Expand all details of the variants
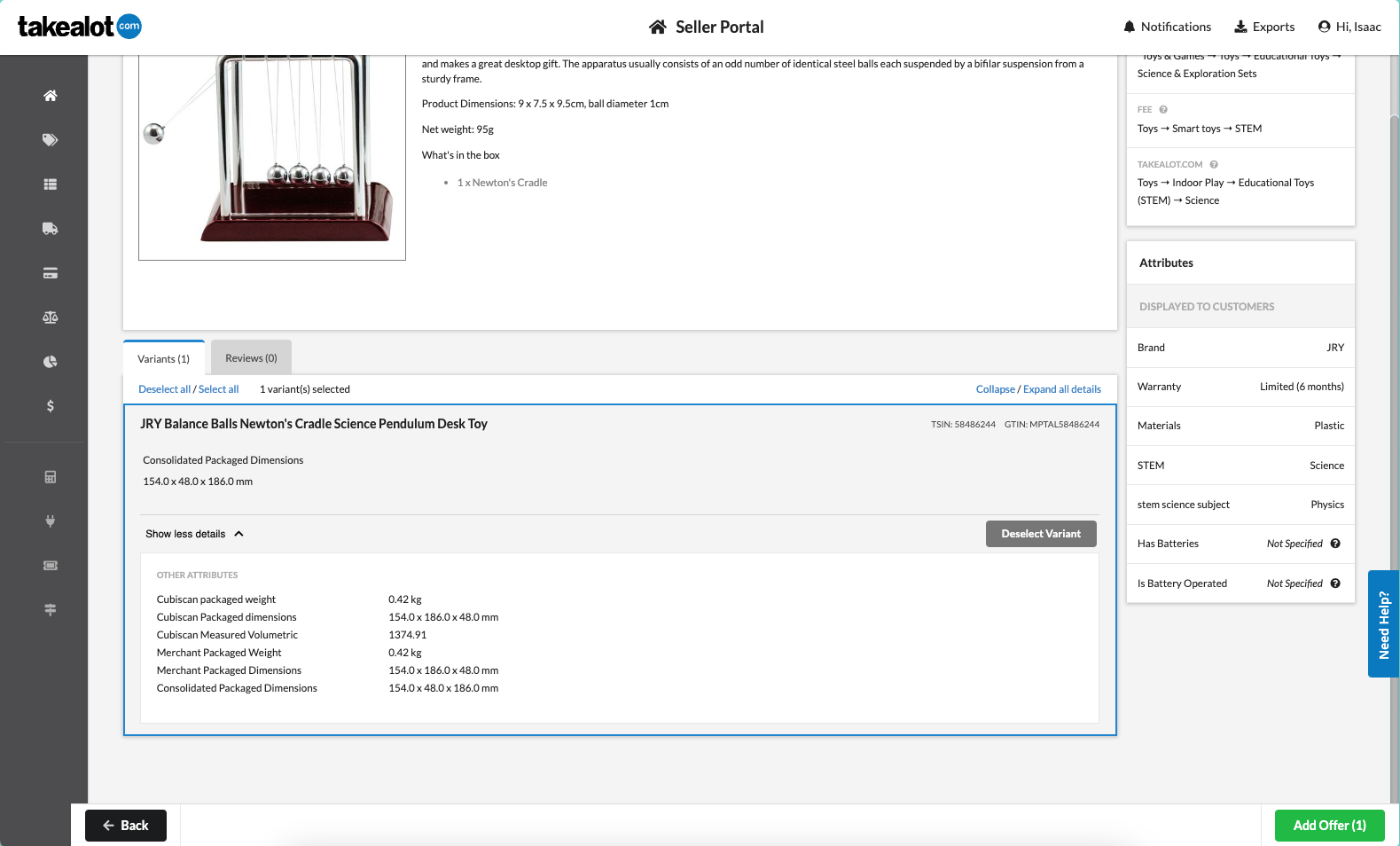 click(x=1061, y=389)
